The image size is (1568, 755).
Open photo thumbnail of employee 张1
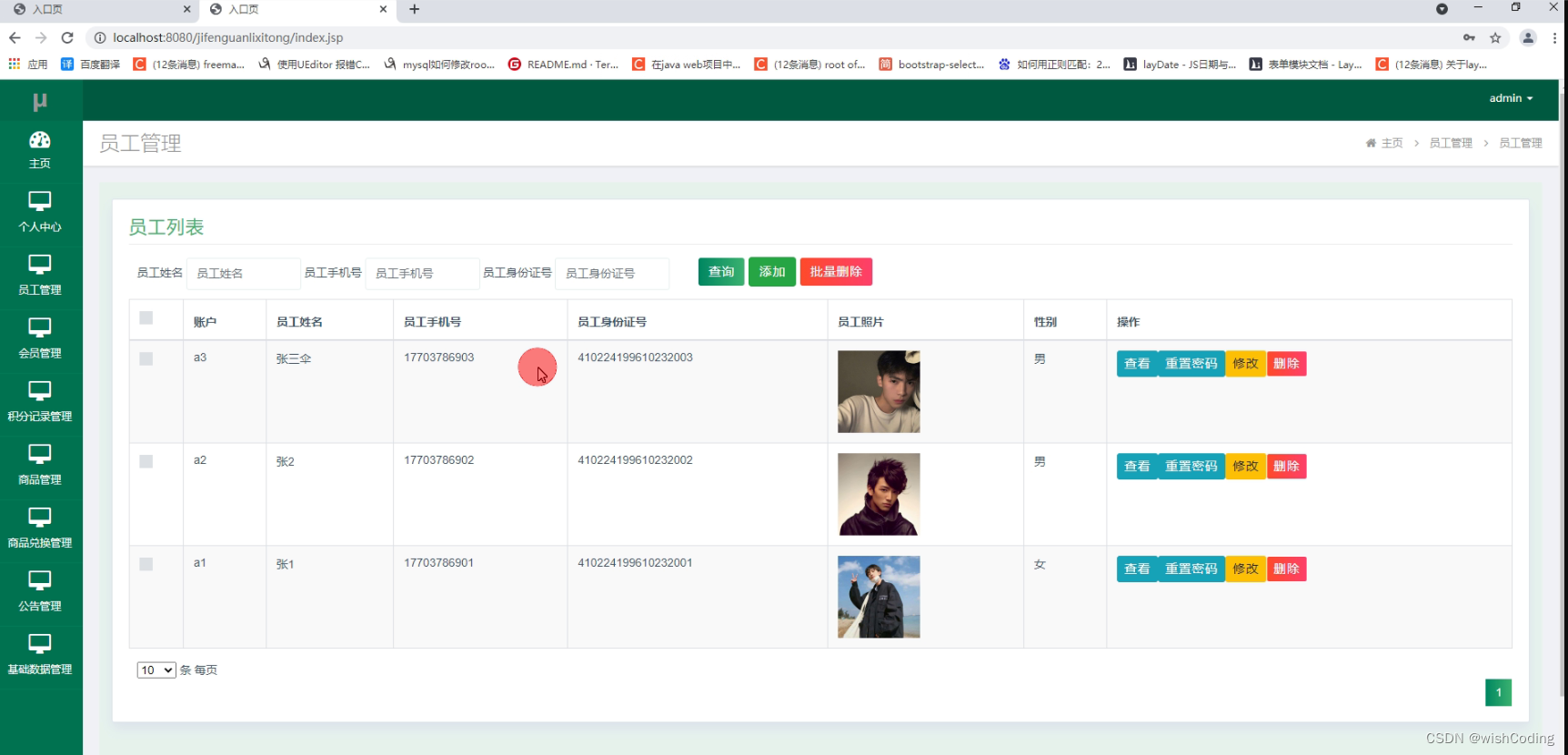coord(879,598)
